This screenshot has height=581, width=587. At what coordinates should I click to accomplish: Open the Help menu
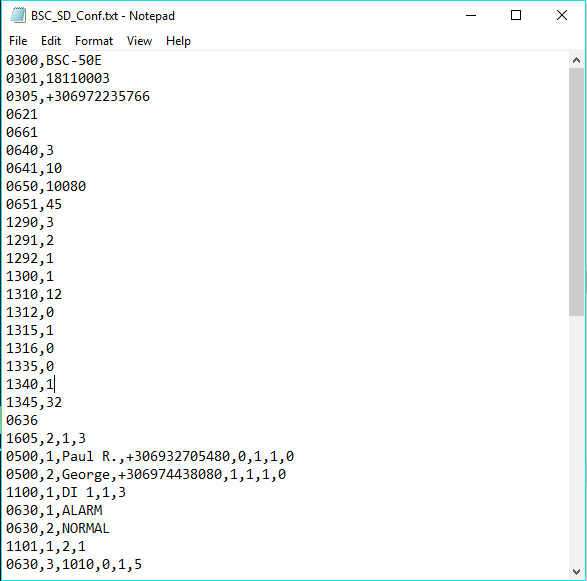click(178, 41)
